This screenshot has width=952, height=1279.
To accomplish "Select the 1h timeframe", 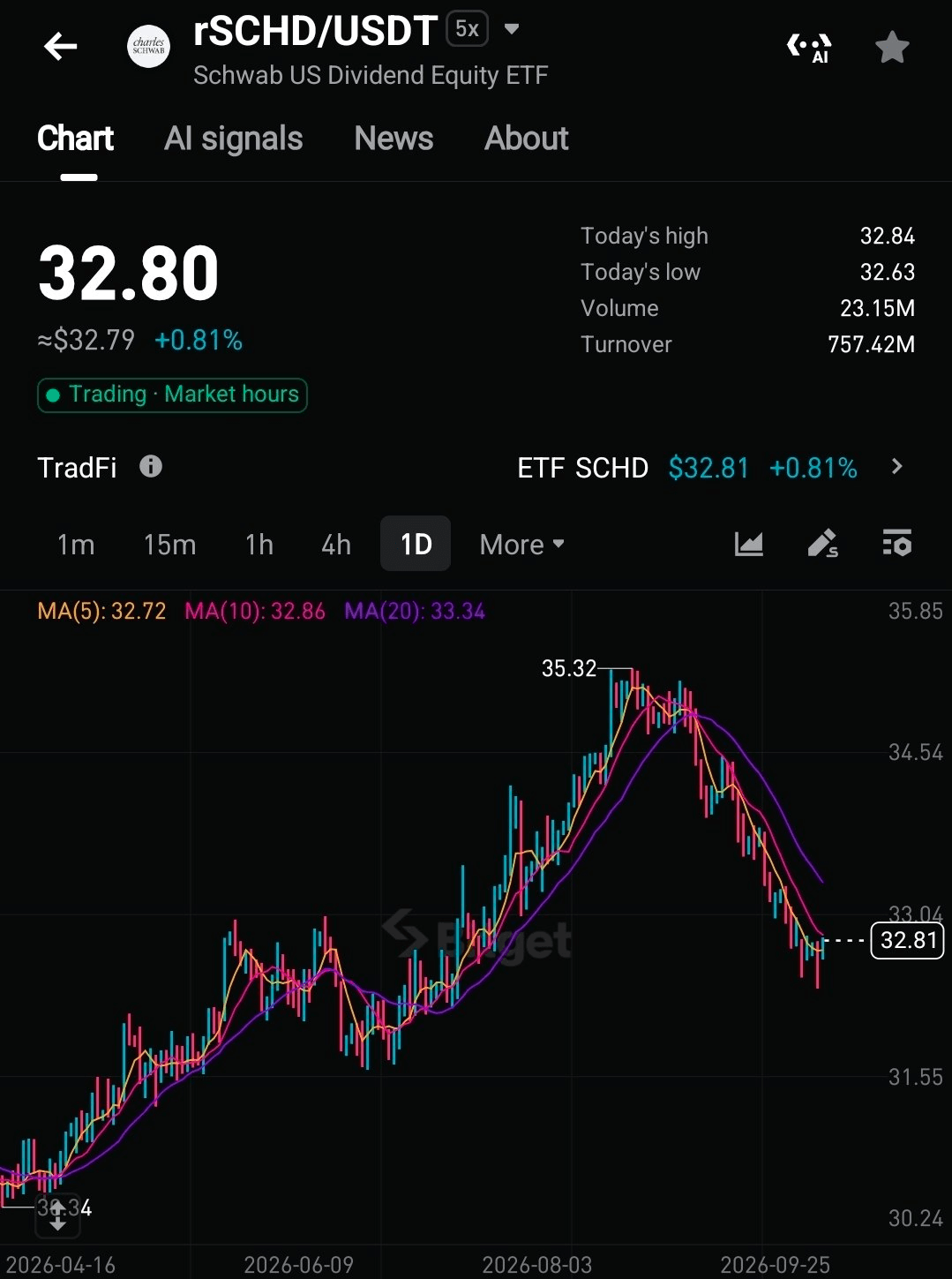I will [x=259, y=545].
